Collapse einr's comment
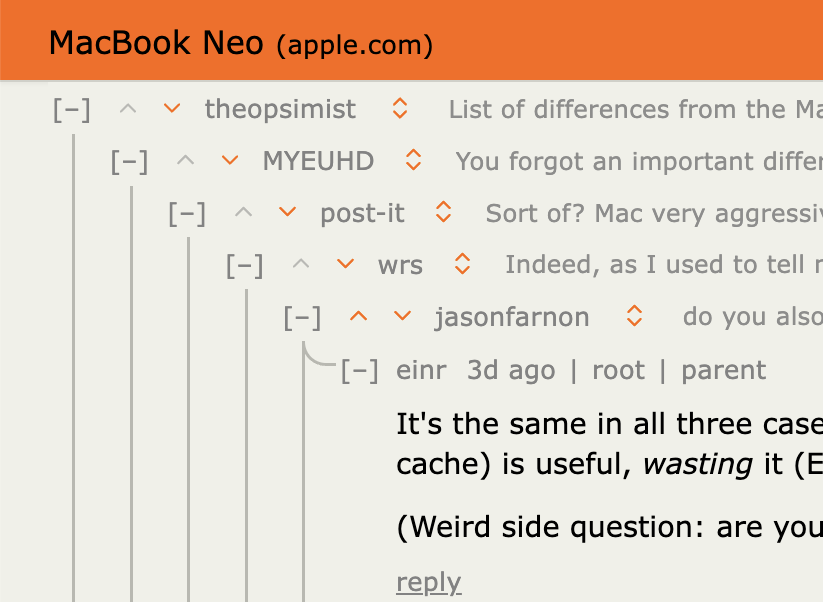The height and width of the screenshot is (602, 823). pyautogui.click(x=358, y=370)
